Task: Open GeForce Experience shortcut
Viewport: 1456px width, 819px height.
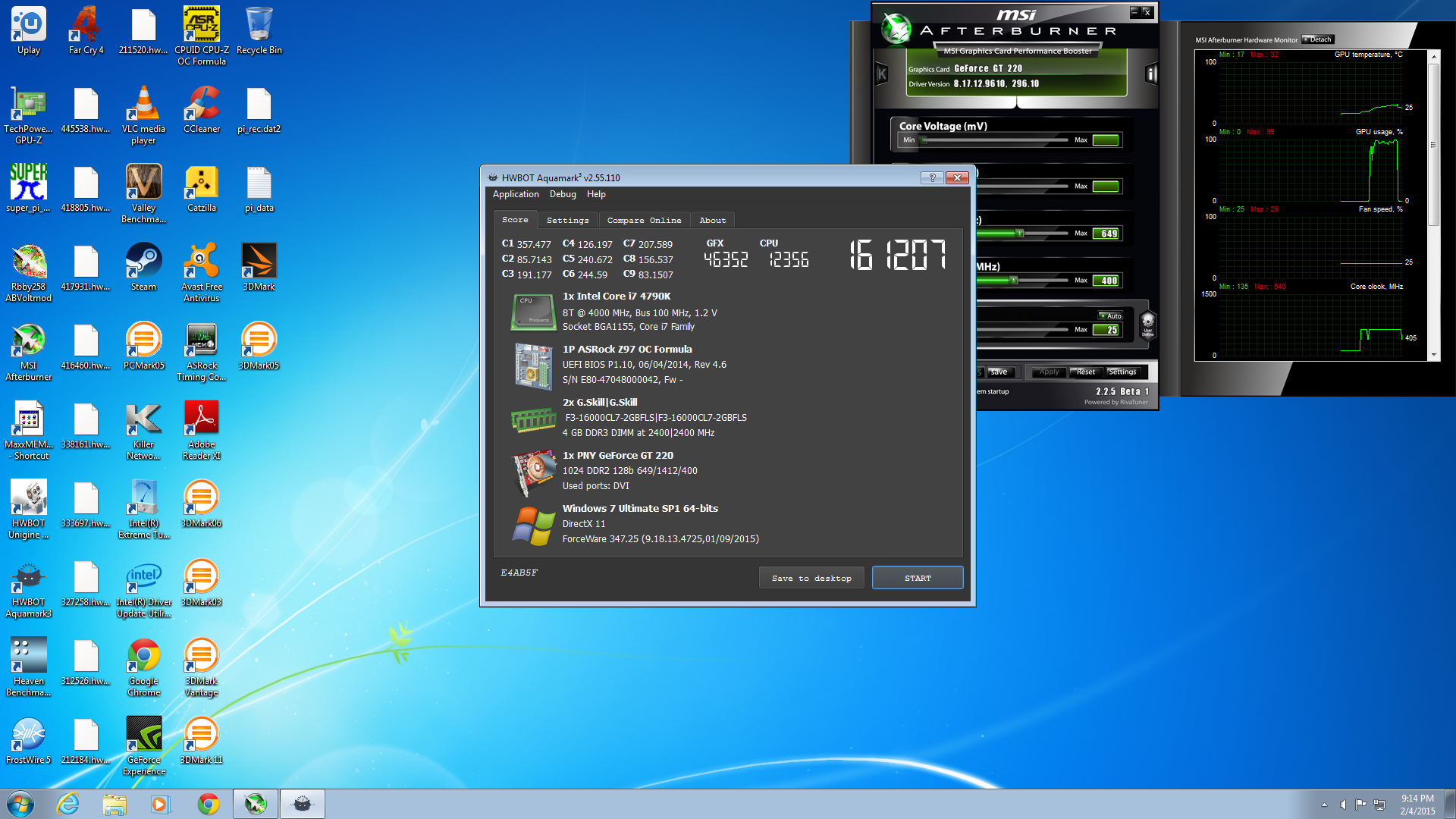Action: 144,746
